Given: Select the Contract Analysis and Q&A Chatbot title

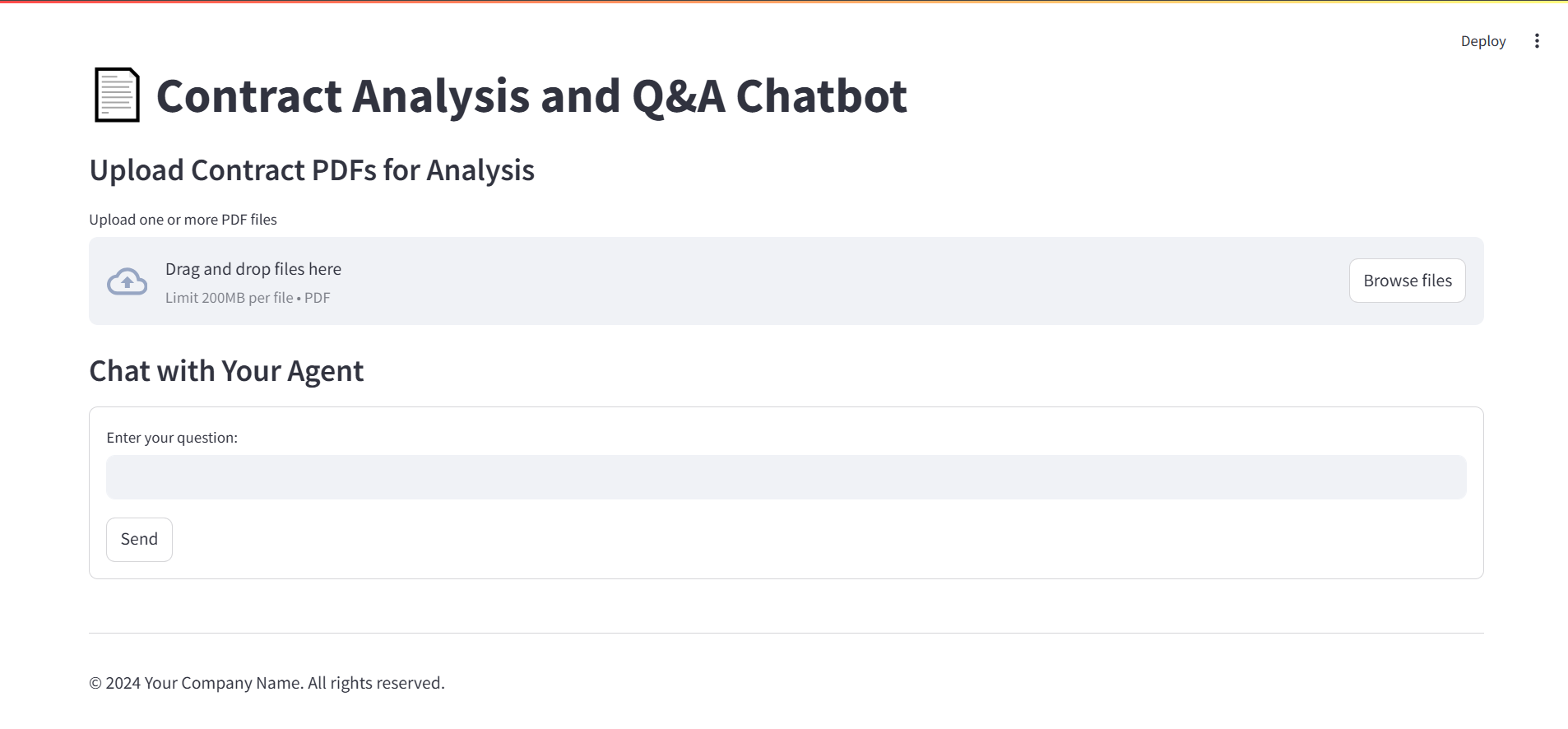Looking at the screenshot, I should point(531,96).
